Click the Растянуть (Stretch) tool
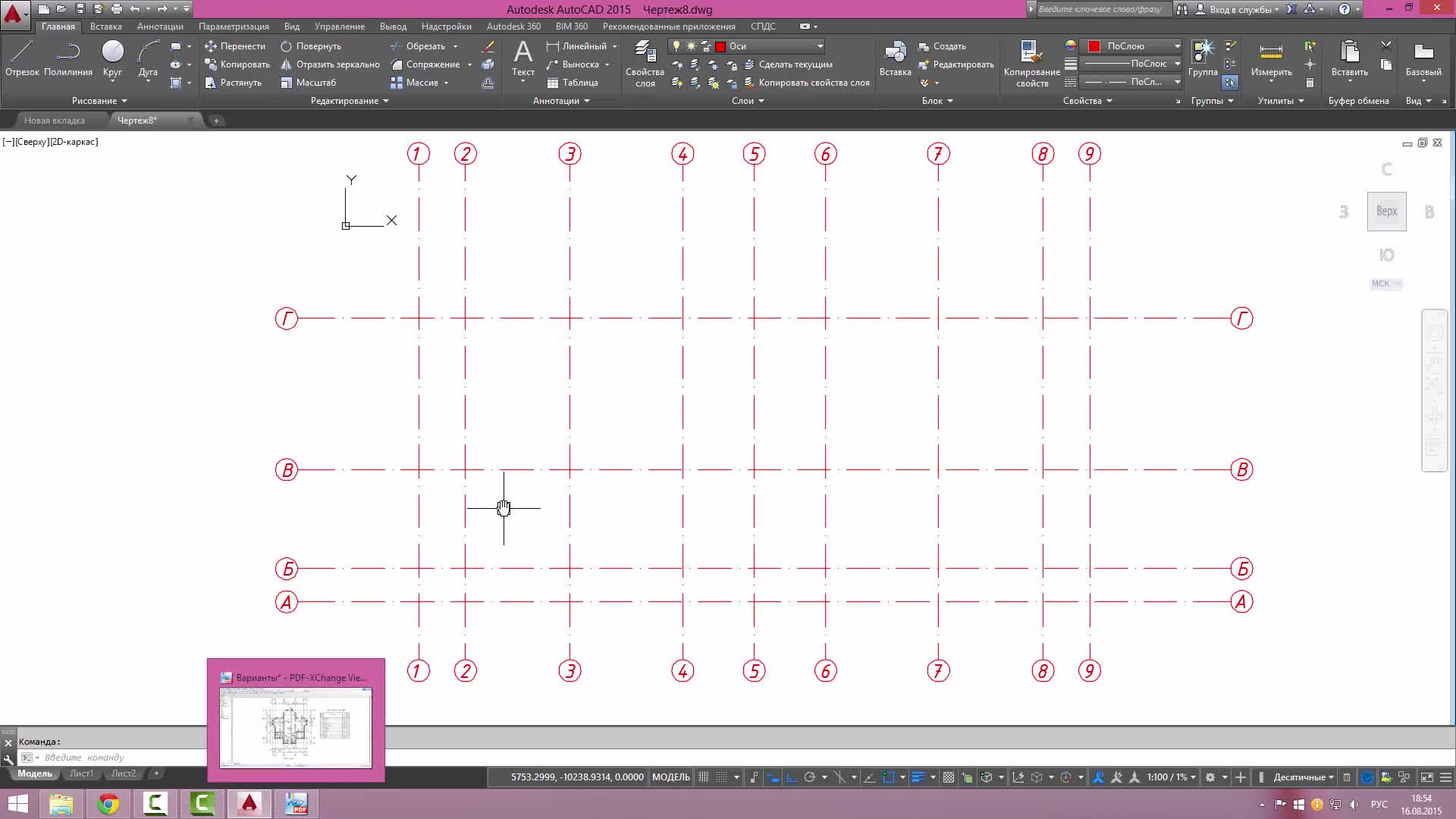Screen dimensions: 1456x819 (x=233, y=83)
